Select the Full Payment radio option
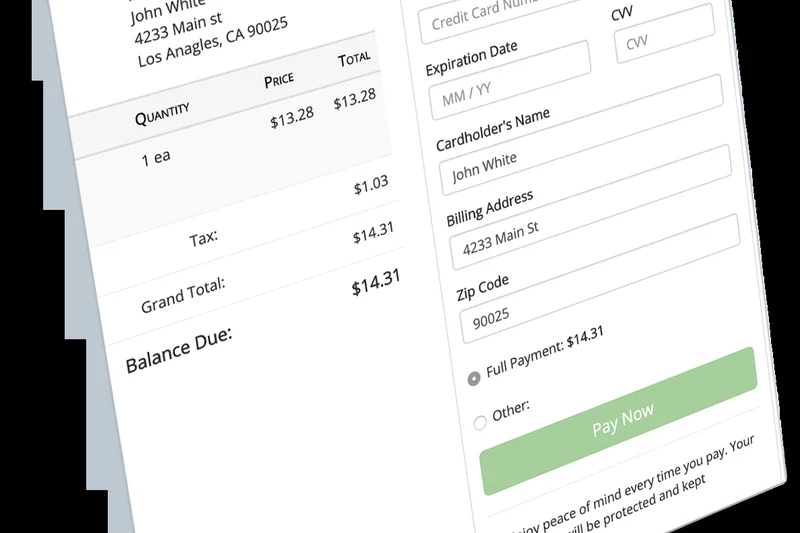Image resolution: width=800 pixels, height=533 pixels. coord(474,378)
